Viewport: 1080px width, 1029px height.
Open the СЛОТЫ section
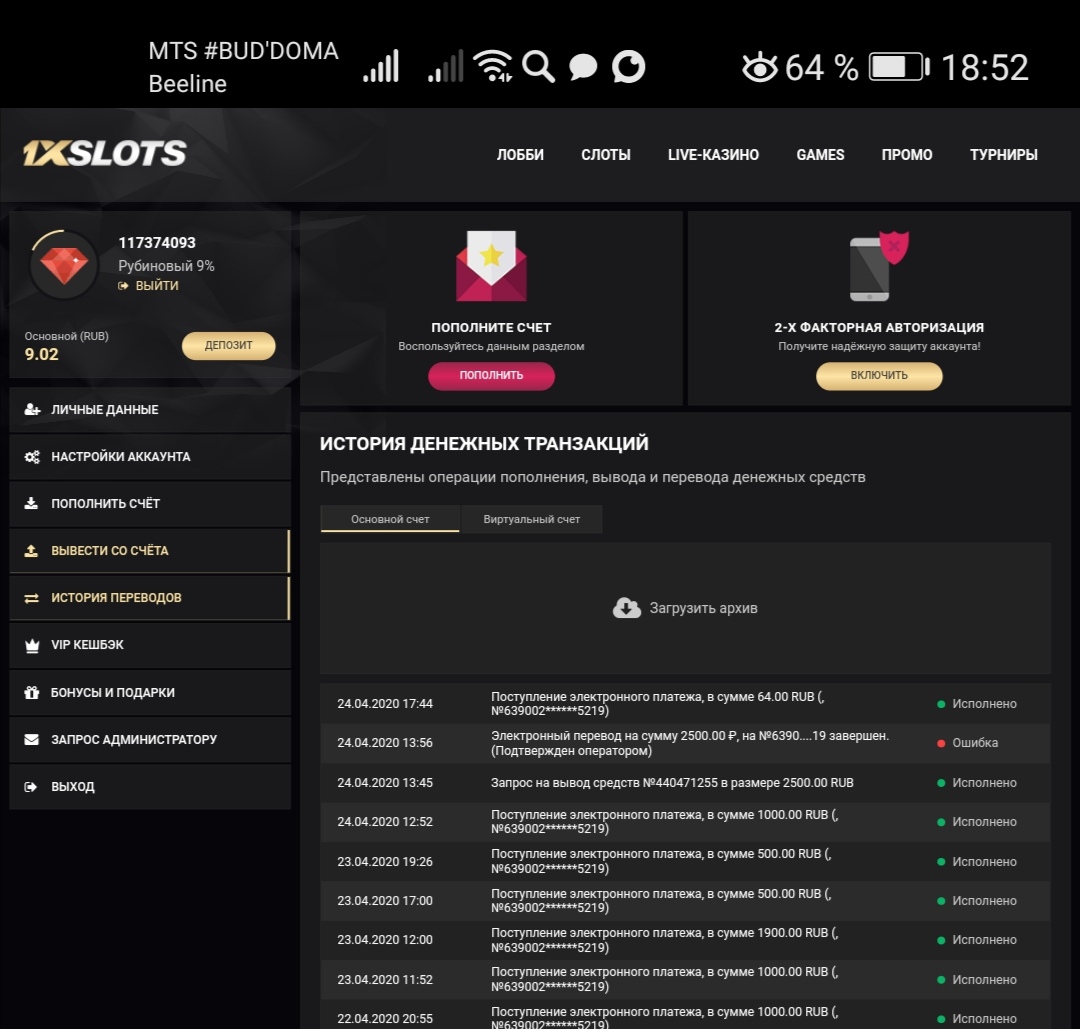(605, 155)
